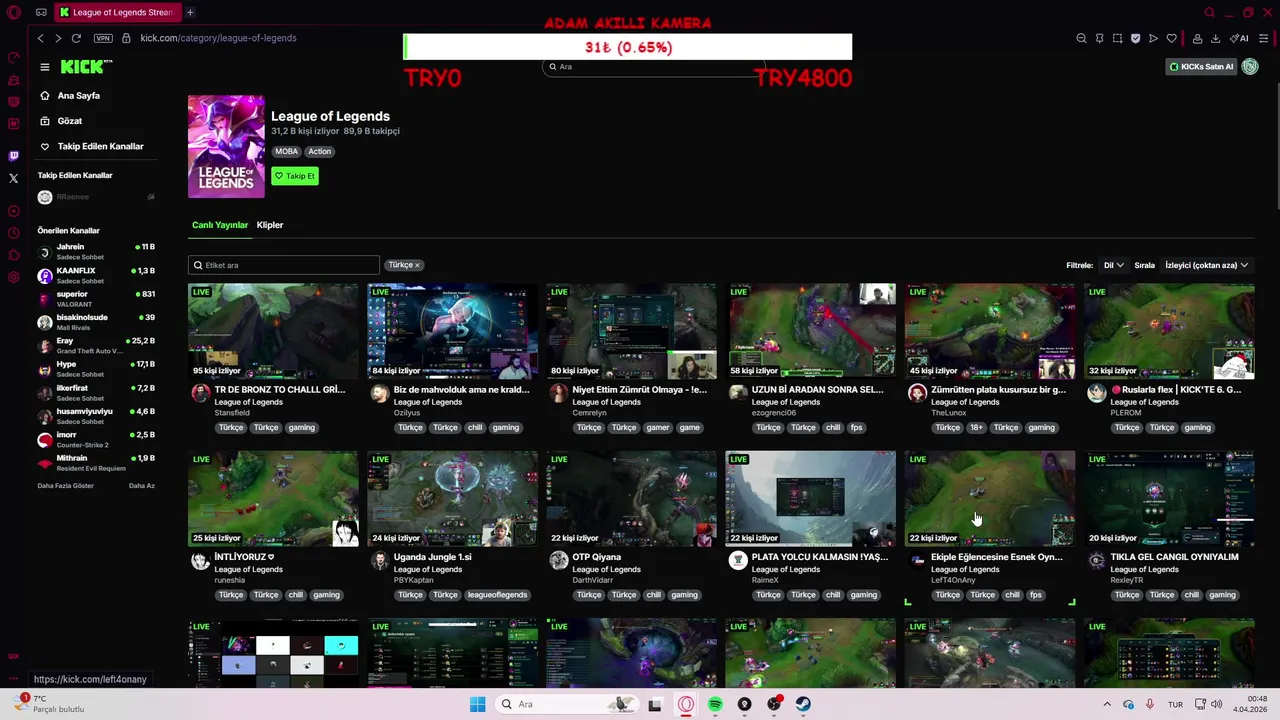The height and width of the screenshot is (720, 1280).
Task: Open TR DE BRONZ TO CHALLL stream thumbnail
Action: (273, 331)
